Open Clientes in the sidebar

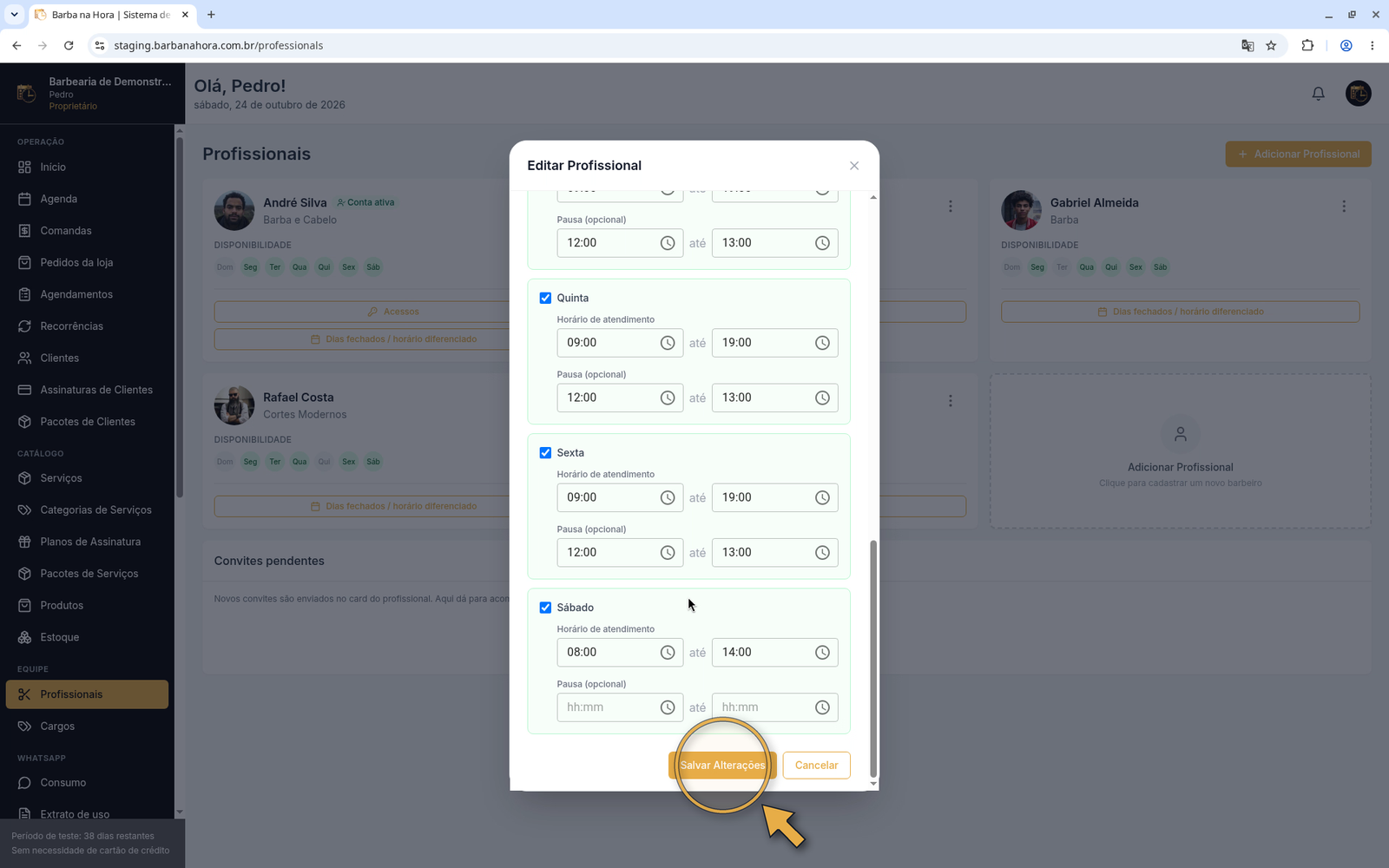(x=87, y=358)
